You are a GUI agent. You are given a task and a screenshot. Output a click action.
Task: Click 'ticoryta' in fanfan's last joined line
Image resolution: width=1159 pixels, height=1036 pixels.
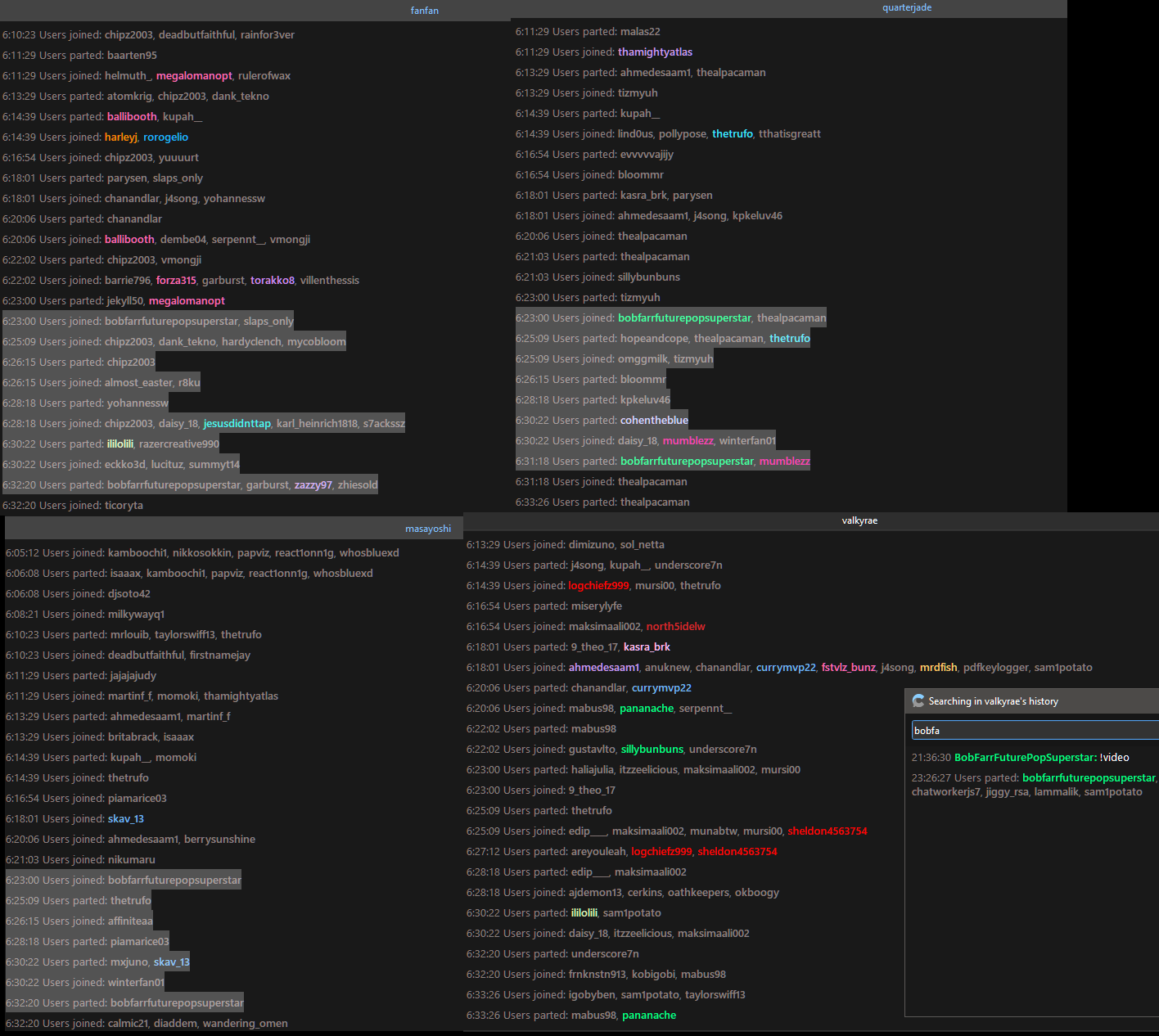point(124,506)
